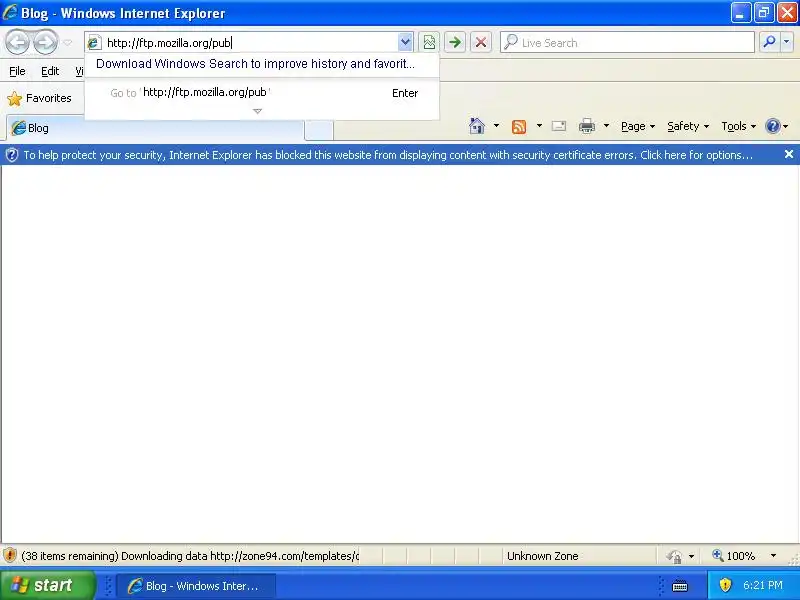Open the Tools menu

pyautogui.click(x=738, y=126)
